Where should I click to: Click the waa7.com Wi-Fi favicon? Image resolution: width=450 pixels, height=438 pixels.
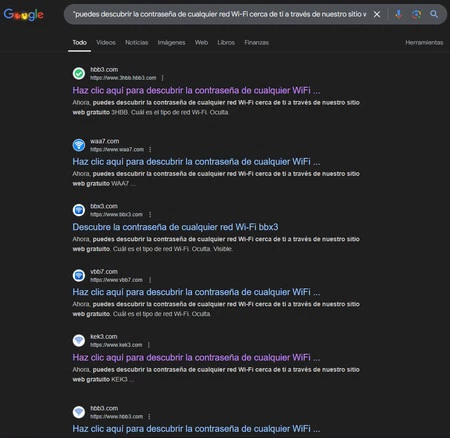coord(79,145)
